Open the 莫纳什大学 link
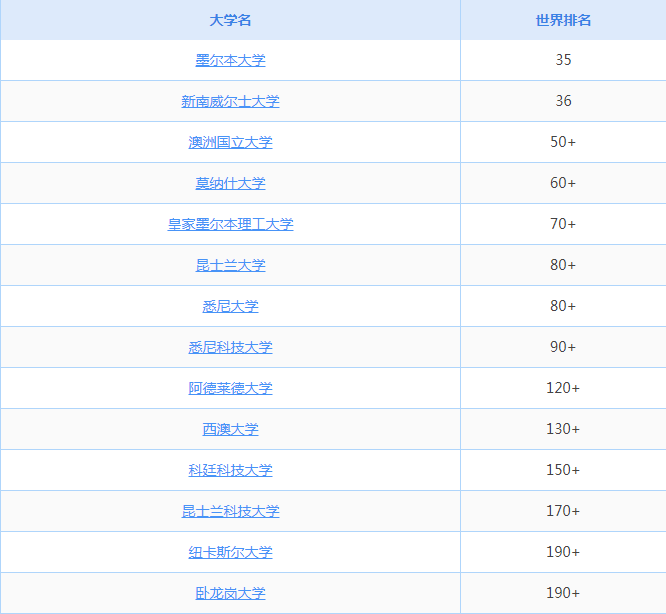Image resolution: width=666 pixels, height=614 pixels. 230,183
